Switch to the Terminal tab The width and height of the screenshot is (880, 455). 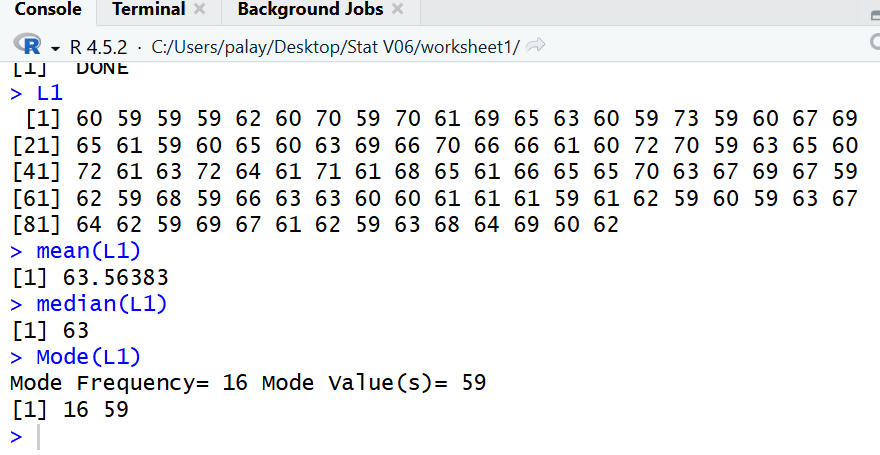[x=148, y=10]
